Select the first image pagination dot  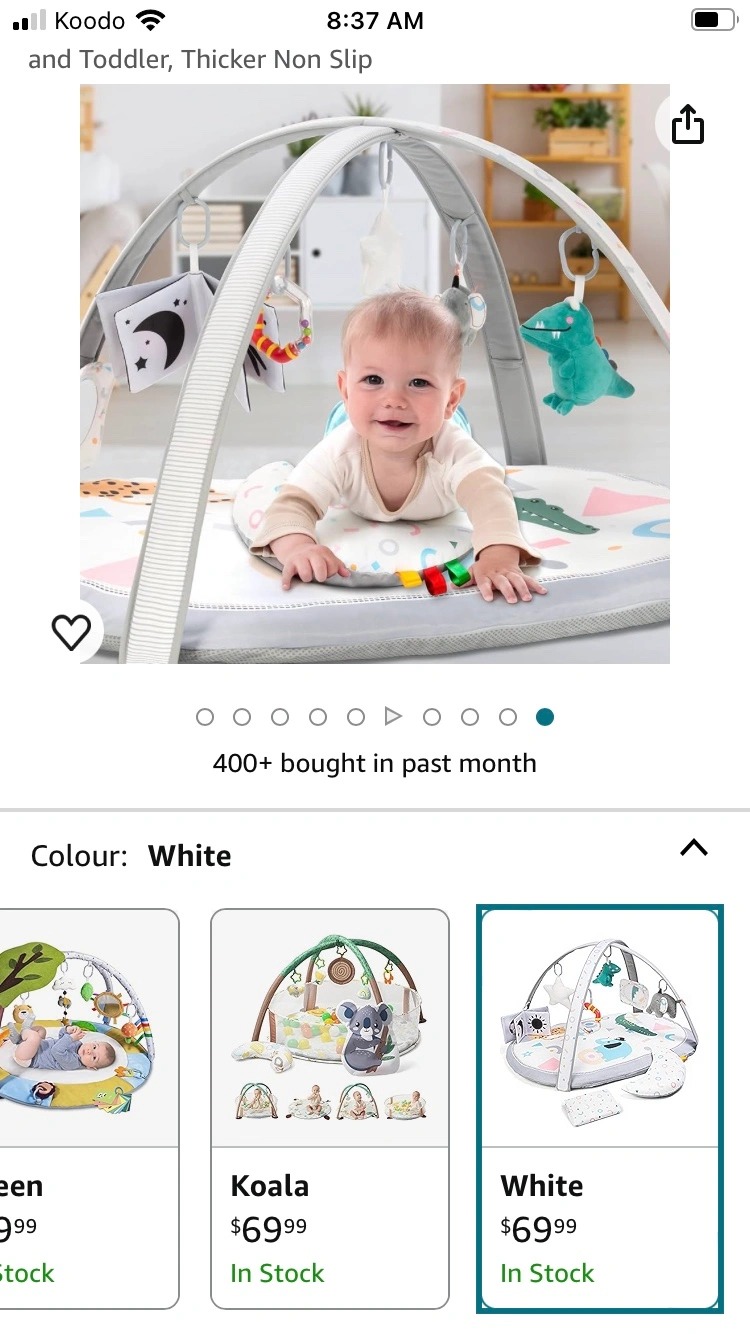(205, 717)
